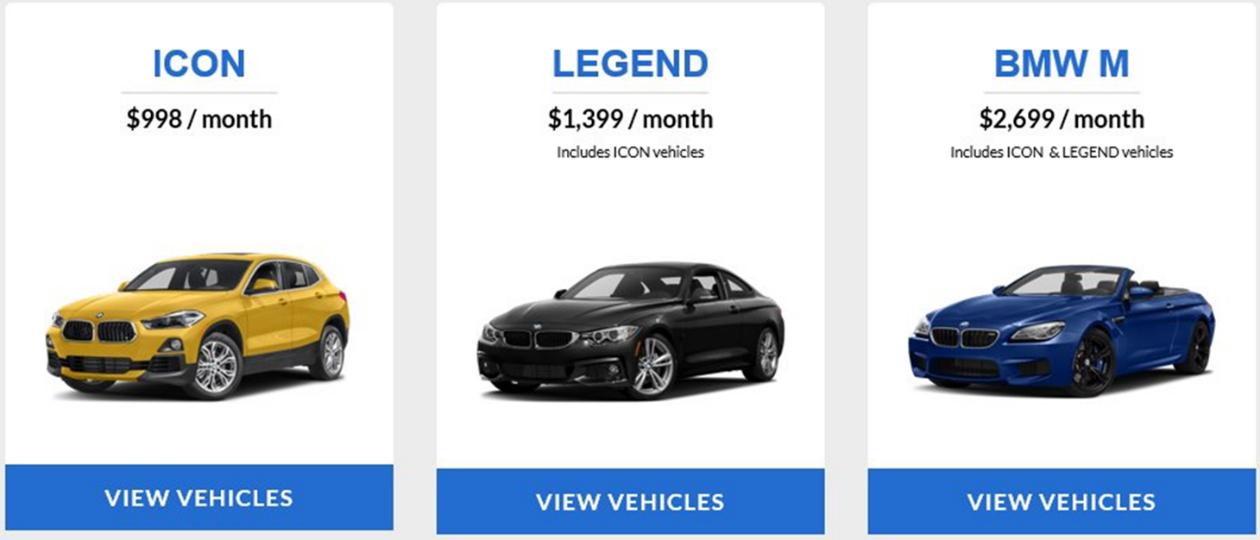
Task: Click the $998 / month price
Action: [x=199, y=119]
